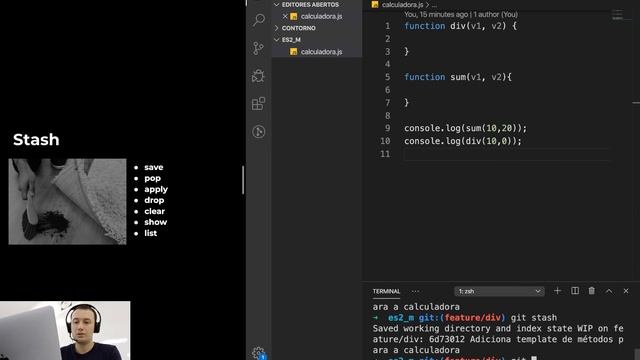The height and width of the screenshot is (360, 640).
Task: Click the minimap at the editor top right
Action: (x=618, y=15)
